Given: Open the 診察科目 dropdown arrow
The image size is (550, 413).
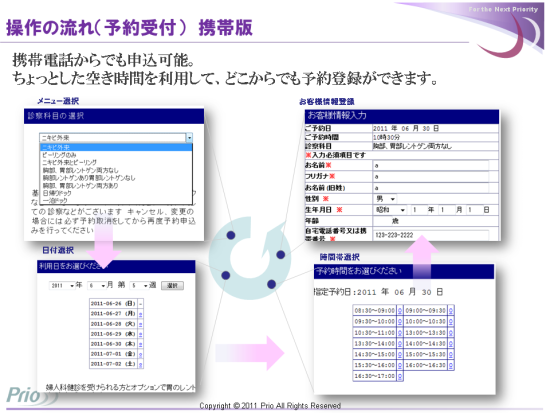Looking at the screenshot, I should tap(189, 138).
